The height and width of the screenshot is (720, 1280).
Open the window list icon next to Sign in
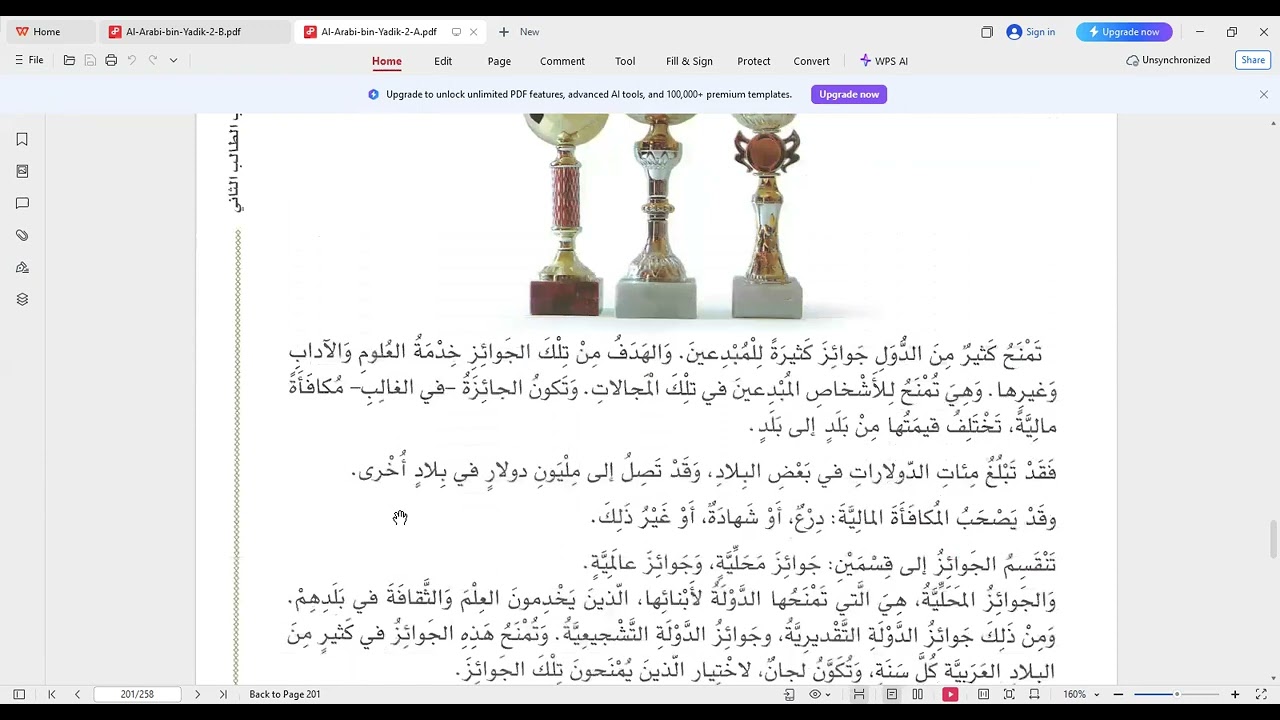click(987, 32)
